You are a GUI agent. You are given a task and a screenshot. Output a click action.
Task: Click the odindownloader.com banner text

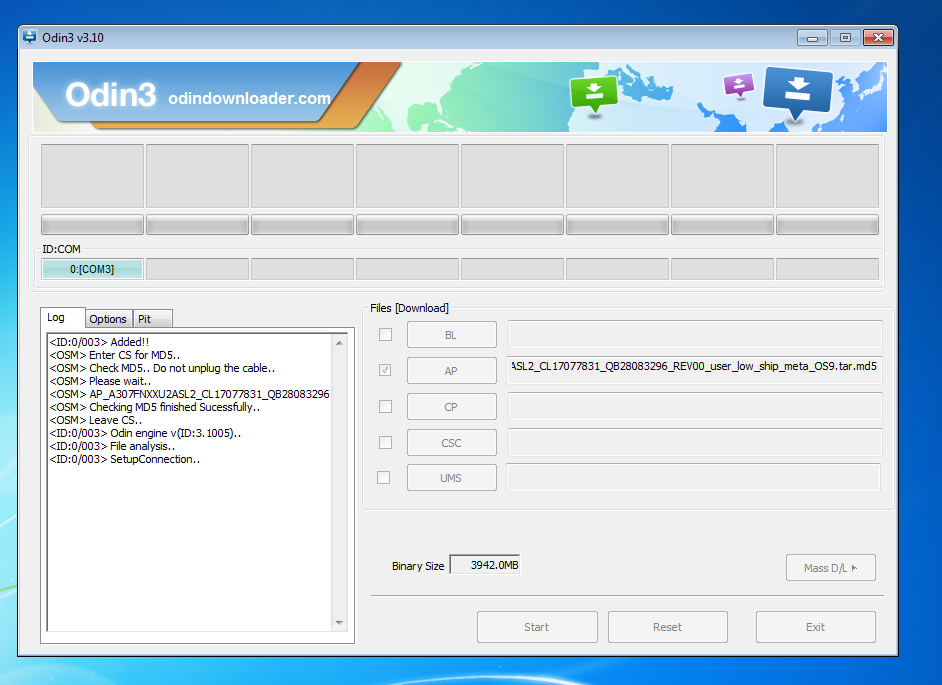(x=249, y=98)
